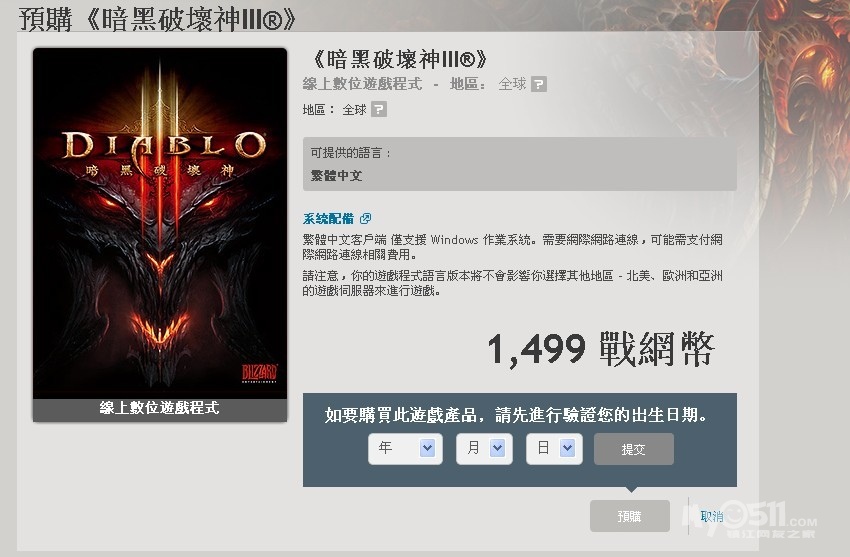Click the 1,499 戰網幣 price text
Viewport: 850px width, 557px height.
(601, 349)
